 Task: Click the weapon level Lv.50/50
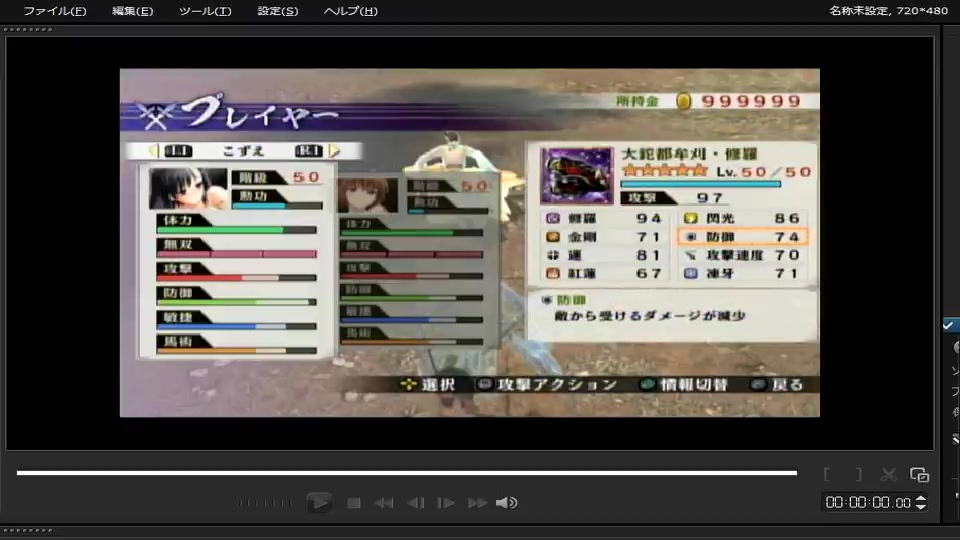tap(764, 171)
